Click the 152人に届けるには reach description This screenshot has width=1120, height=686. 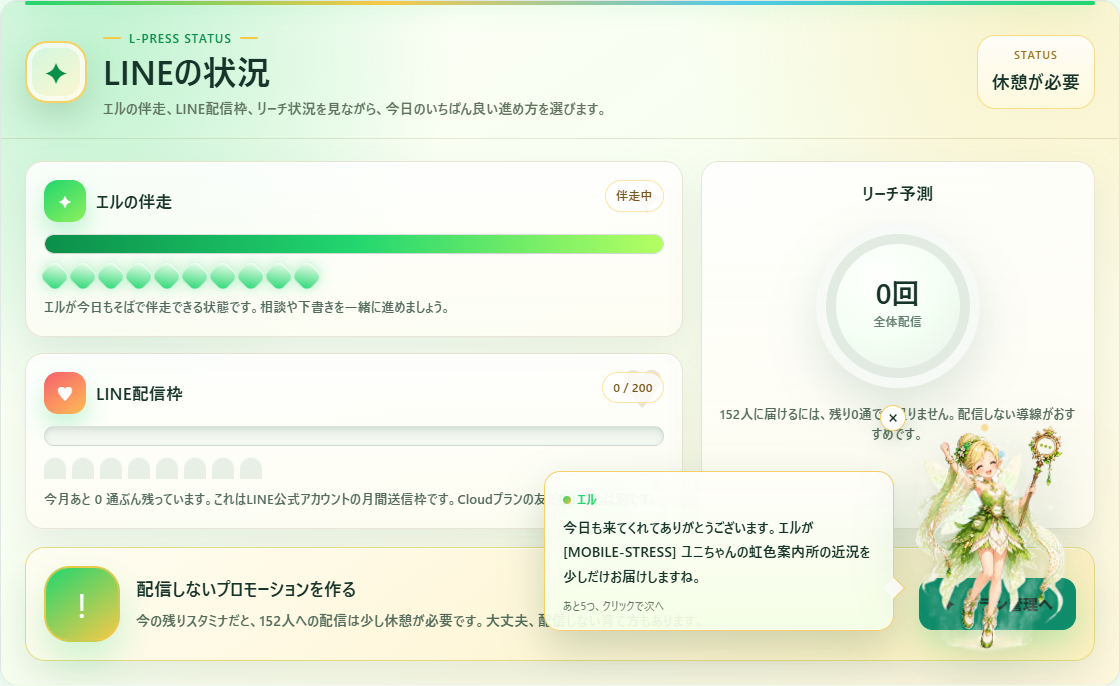pyautogui.click(x=897, y=424)
